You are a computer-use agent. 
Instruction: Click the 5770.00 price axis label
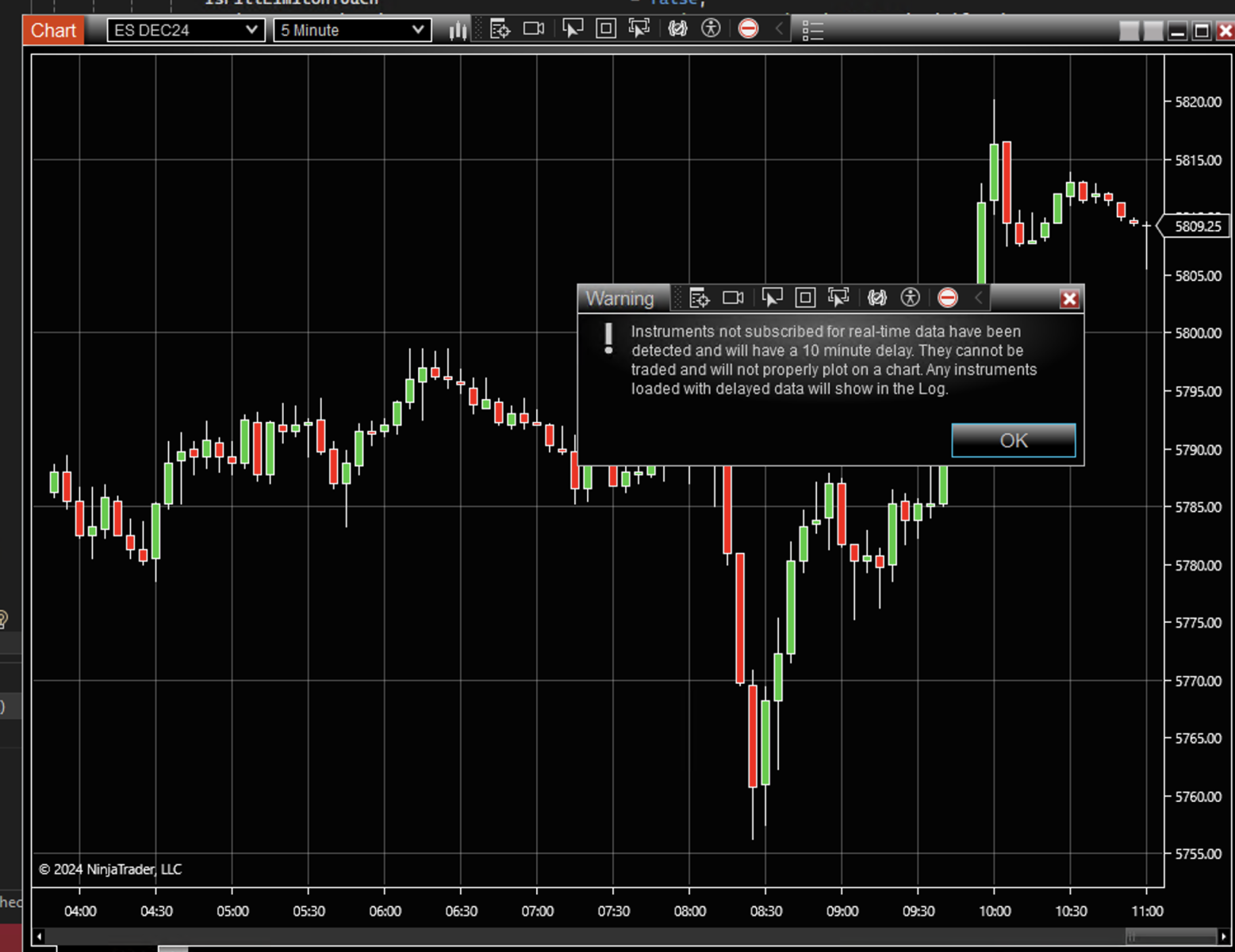pyautogui.click(x=1198, y=681)
